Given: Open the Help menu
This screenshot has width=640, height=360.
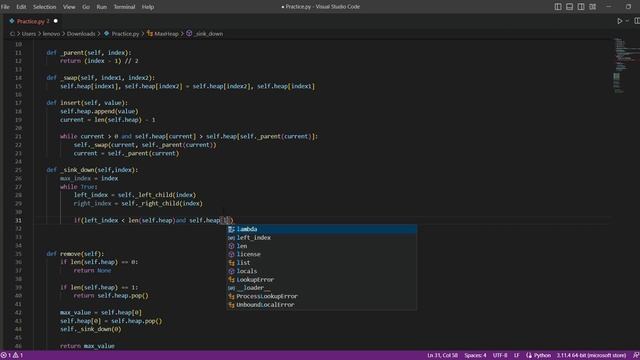Looking at the screenshot, I should (148, 7).
